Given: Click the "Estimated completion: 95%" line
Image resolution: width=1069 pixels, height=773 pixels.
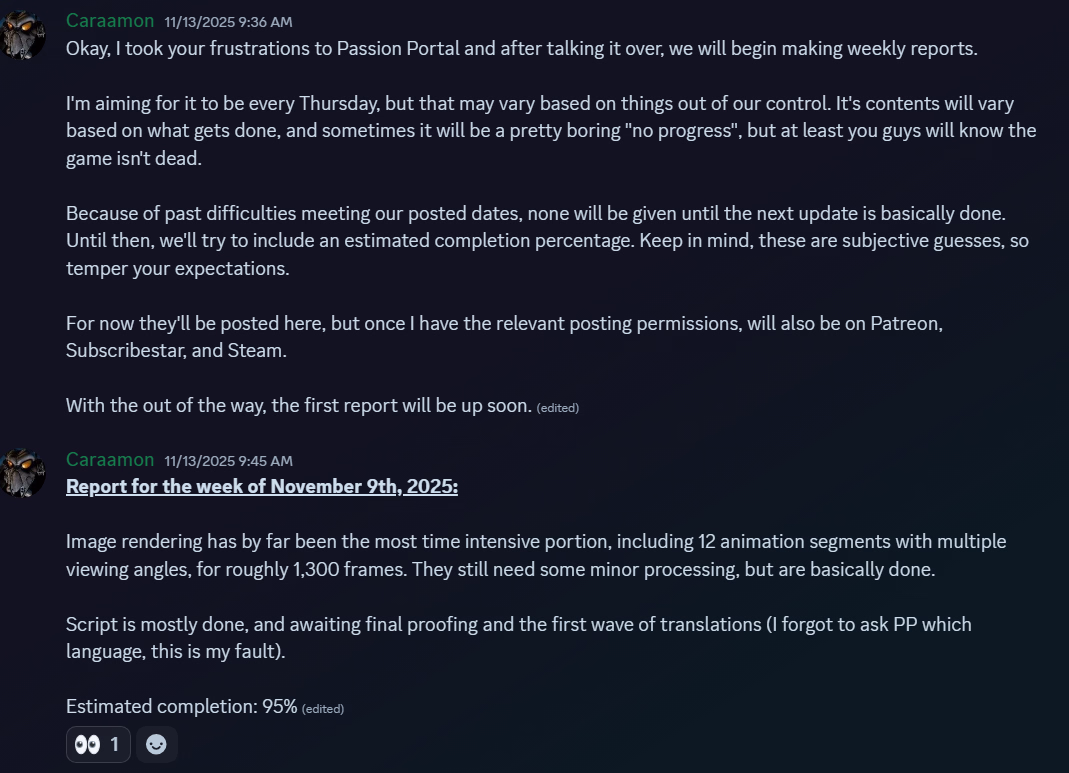Looking at the screenshot, I should [181, 707].
